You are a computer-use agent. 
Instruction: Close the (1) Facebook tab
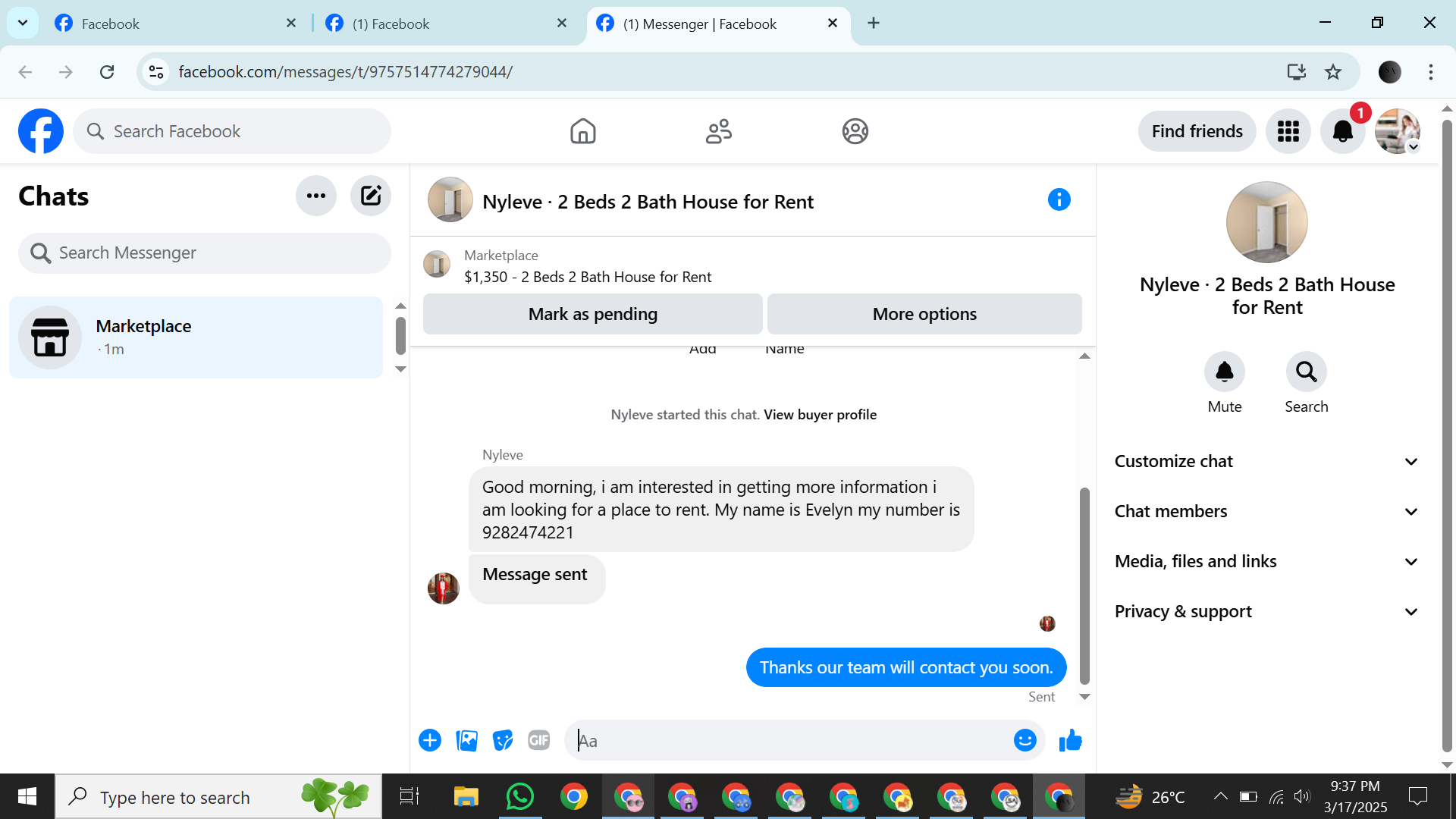point(562,23)
